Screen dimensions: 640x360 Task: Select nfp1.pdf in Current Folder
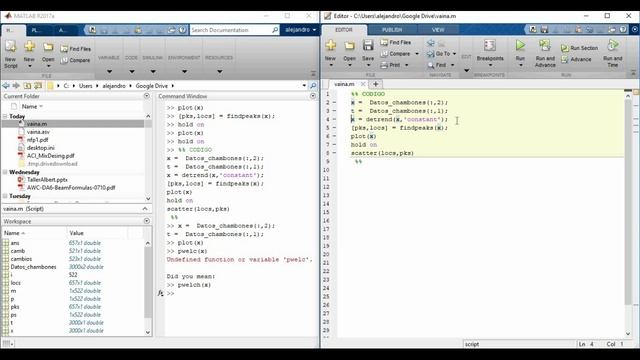(x=38, y=140)
